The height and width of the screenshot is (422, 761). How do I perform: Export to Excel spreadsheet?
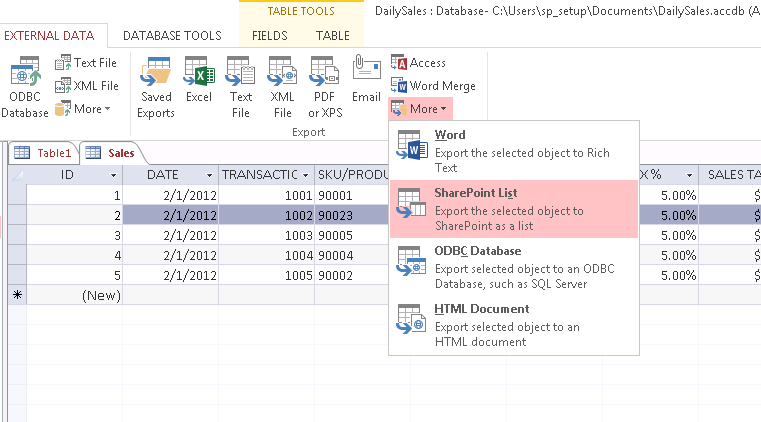pos(199,80)
